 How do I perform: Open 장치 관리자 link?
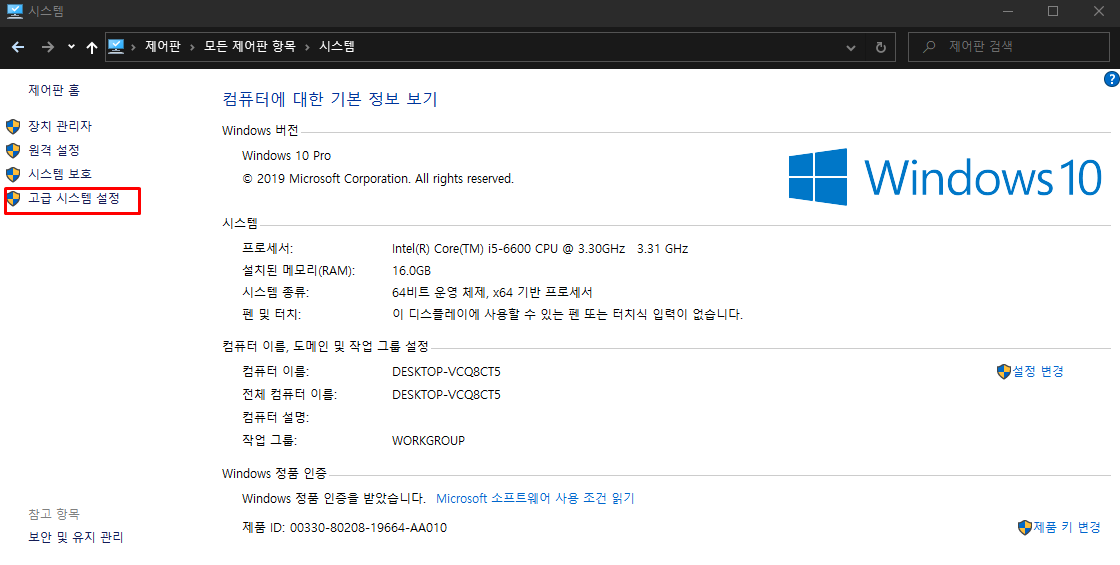pos(60,126)
